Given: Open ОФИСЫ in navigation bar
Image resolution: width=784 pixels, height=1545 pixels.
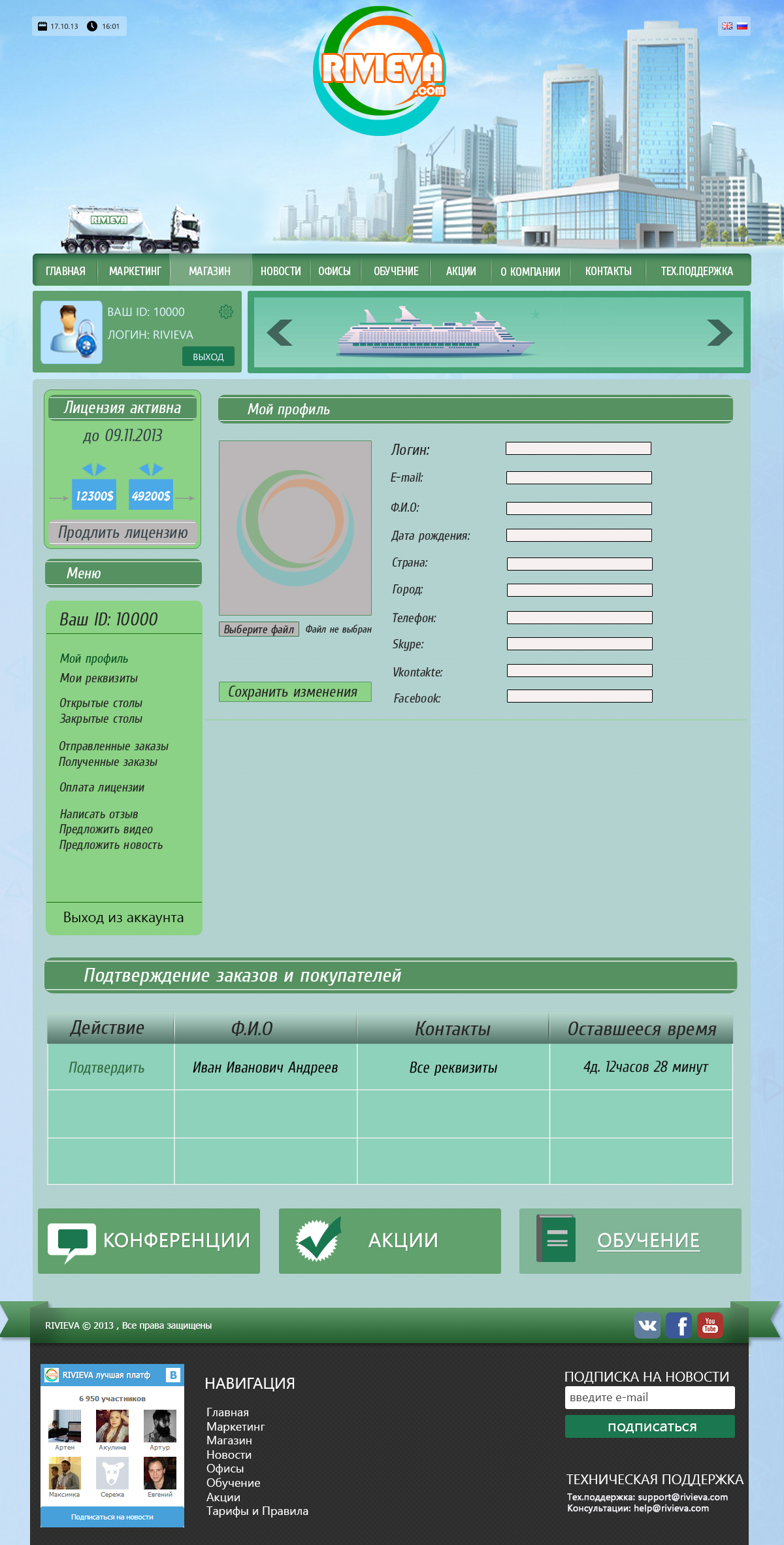Looking at the screenshot, I should tap(335, 271).
